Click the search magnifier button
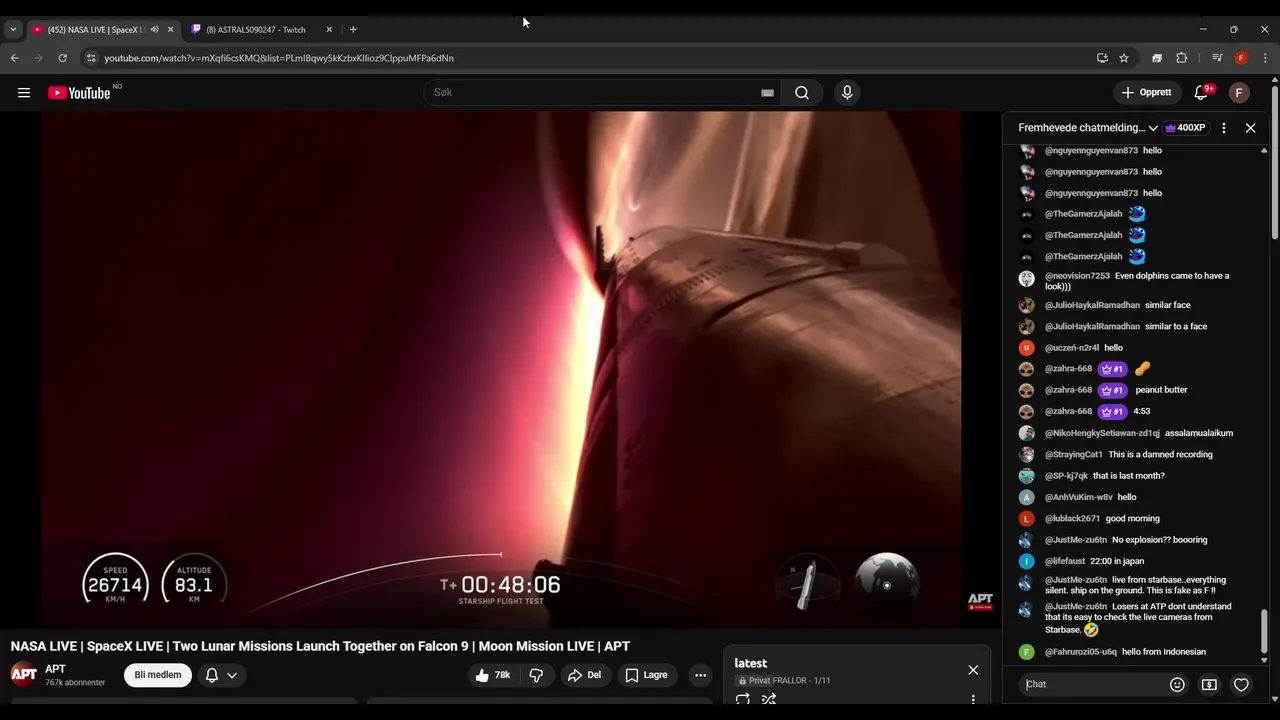Image resolution: width=1280 pixels, height=720 pixels. click(802, 93)
